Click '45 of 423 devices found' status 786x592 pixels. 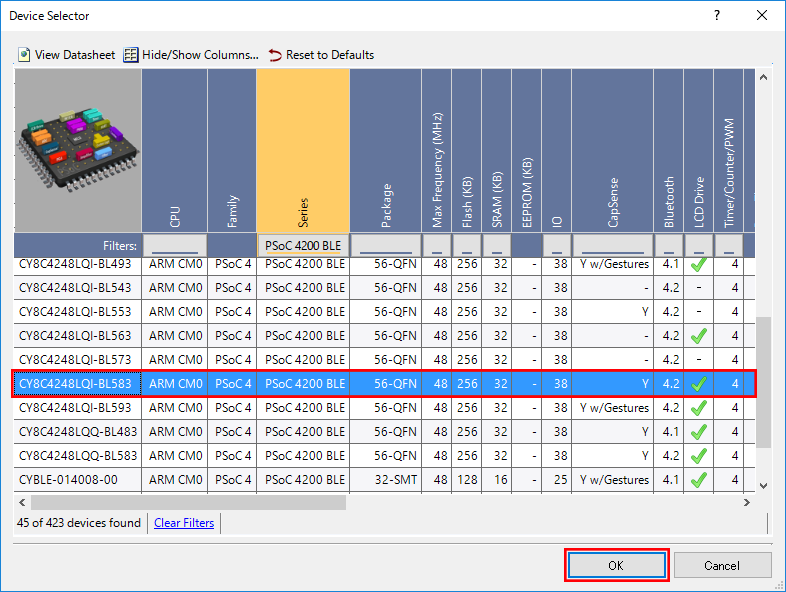[x=79, y=523]
